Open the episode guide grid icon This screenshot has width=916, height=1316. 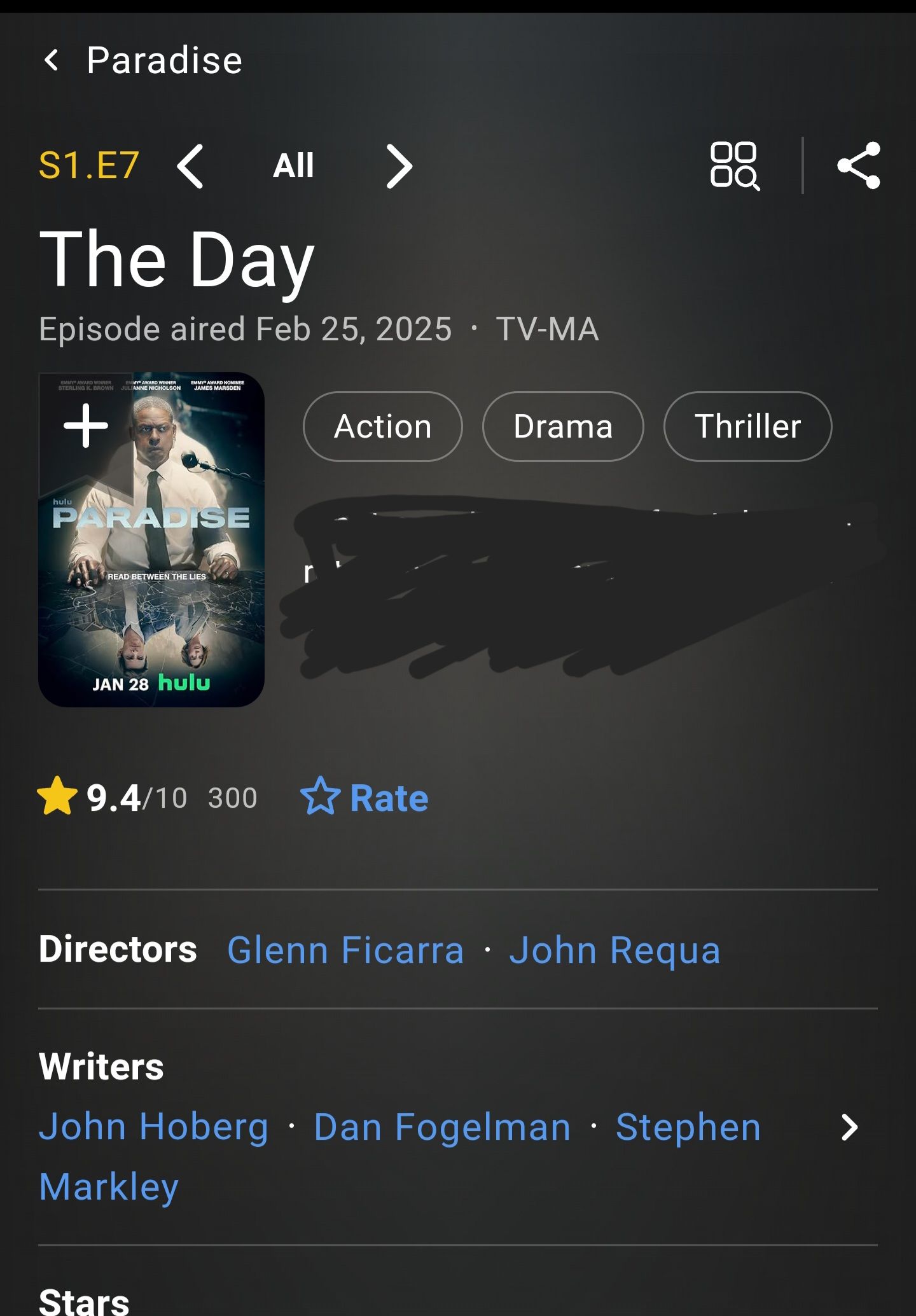pos(734,166)
